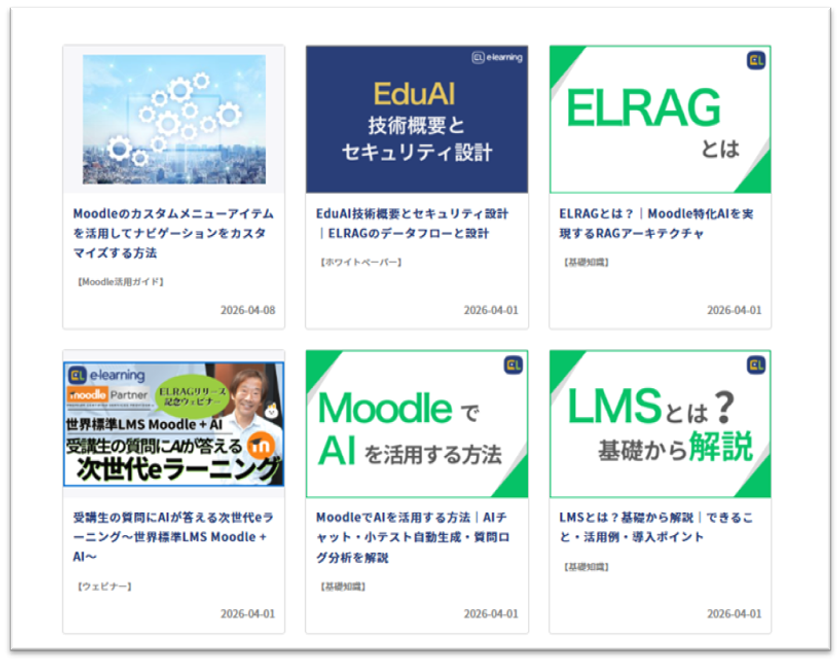Click the 【ホワイトペーパー】 category tag
Viewport: 840px width, 662px height.
tap(361, 262)
